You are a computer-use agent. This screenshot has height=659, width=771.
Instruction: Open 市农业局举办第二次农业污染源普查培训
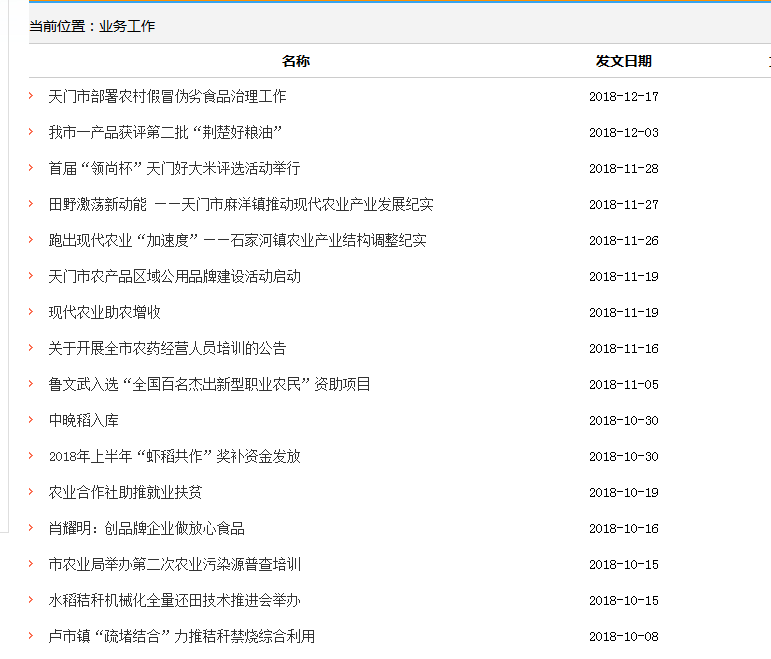(174, 564)
